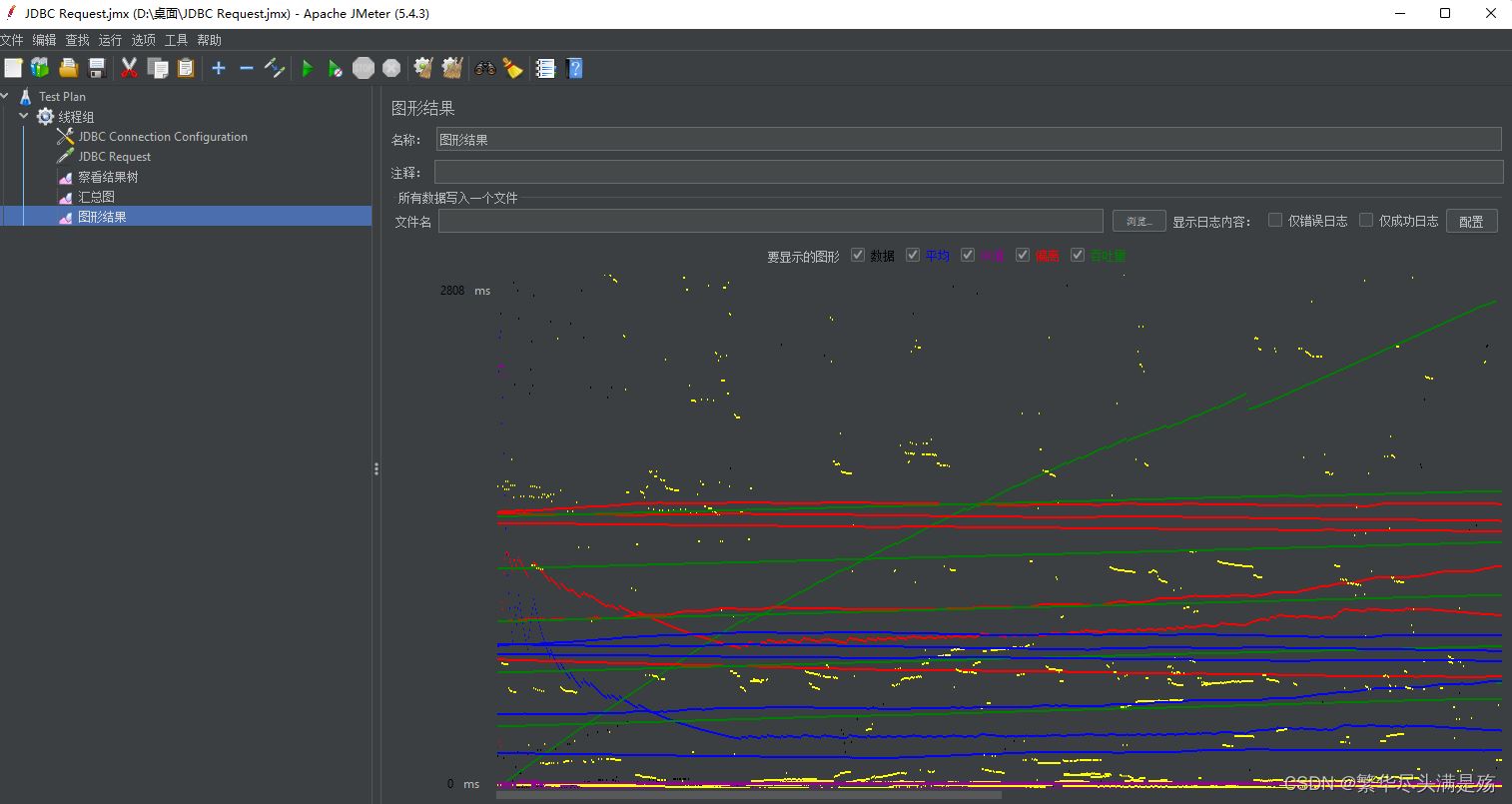Uncheck the red 偏离 deviation checkbox

1022,255
